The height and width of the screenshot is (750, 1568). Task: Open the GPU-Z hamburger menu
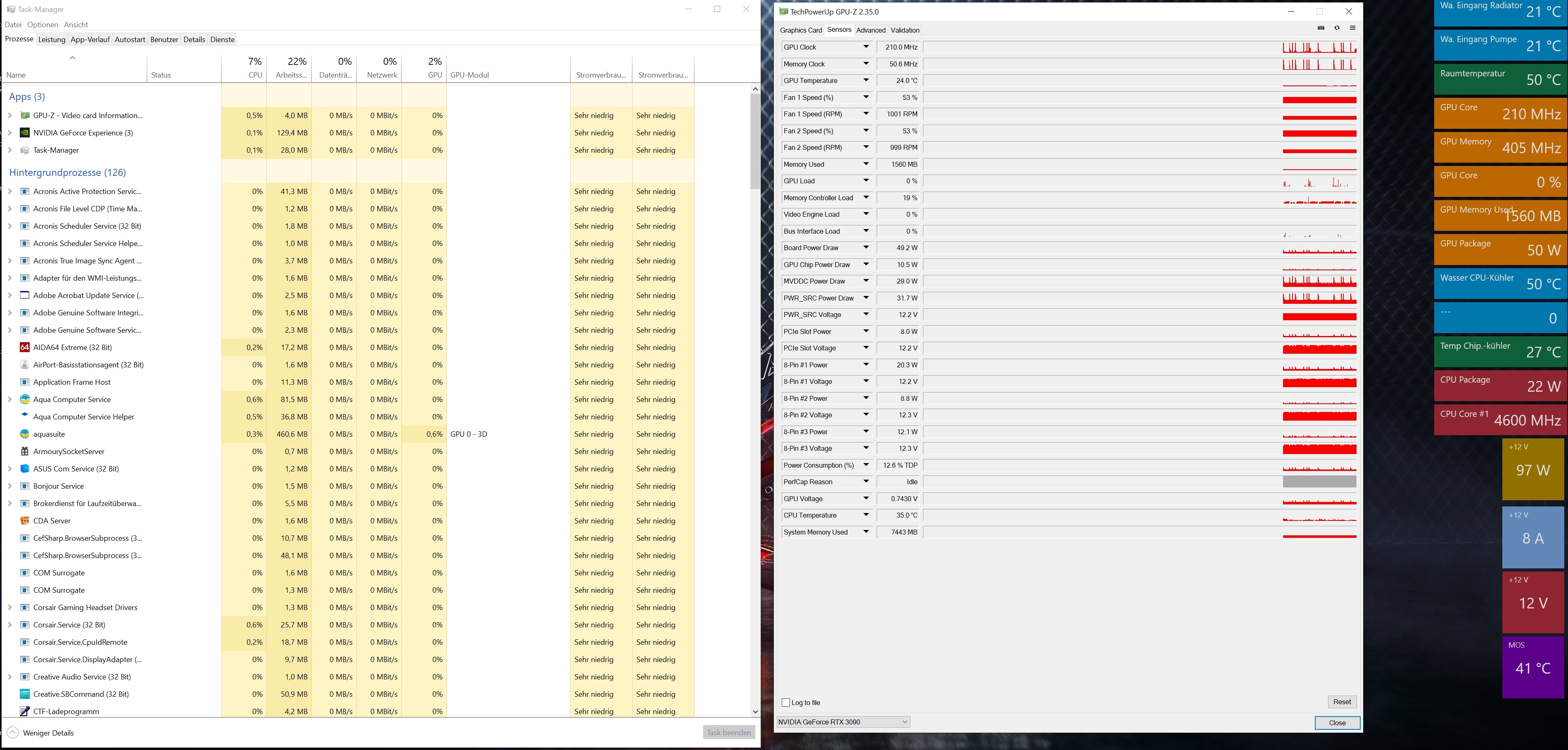pos(1352,28)
